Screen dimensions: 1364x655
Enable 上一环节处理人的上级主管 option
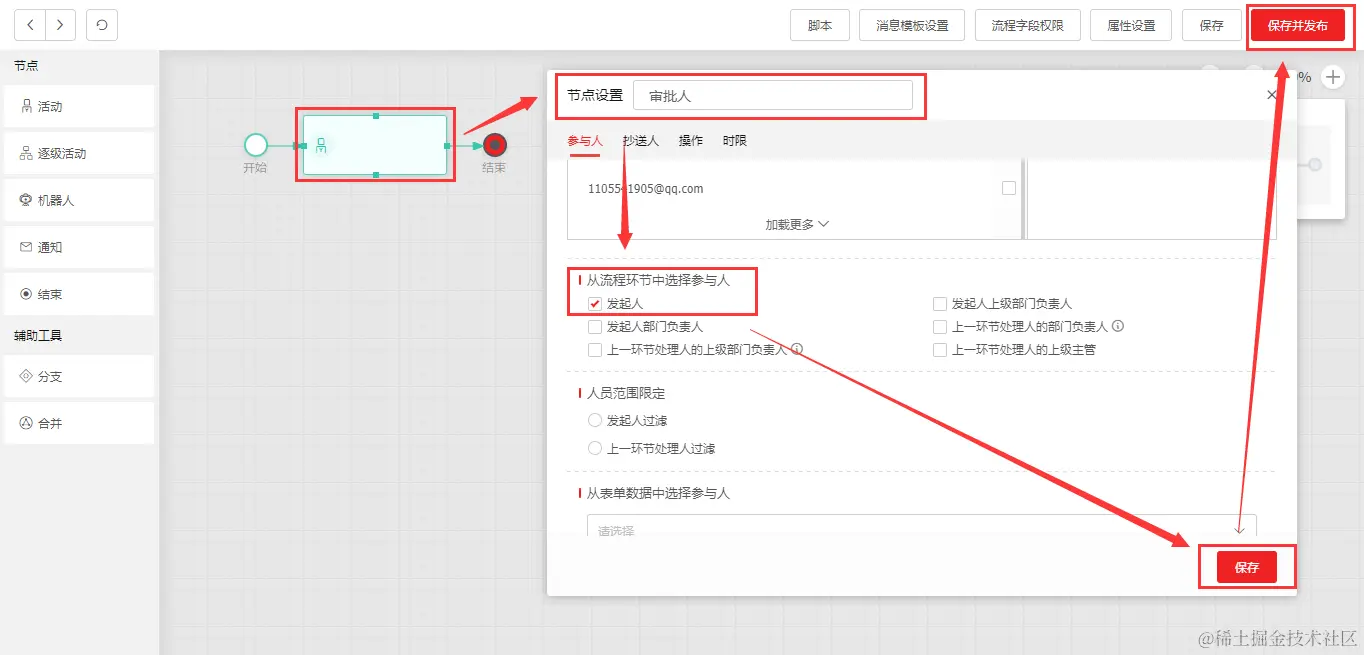(939, 349)
